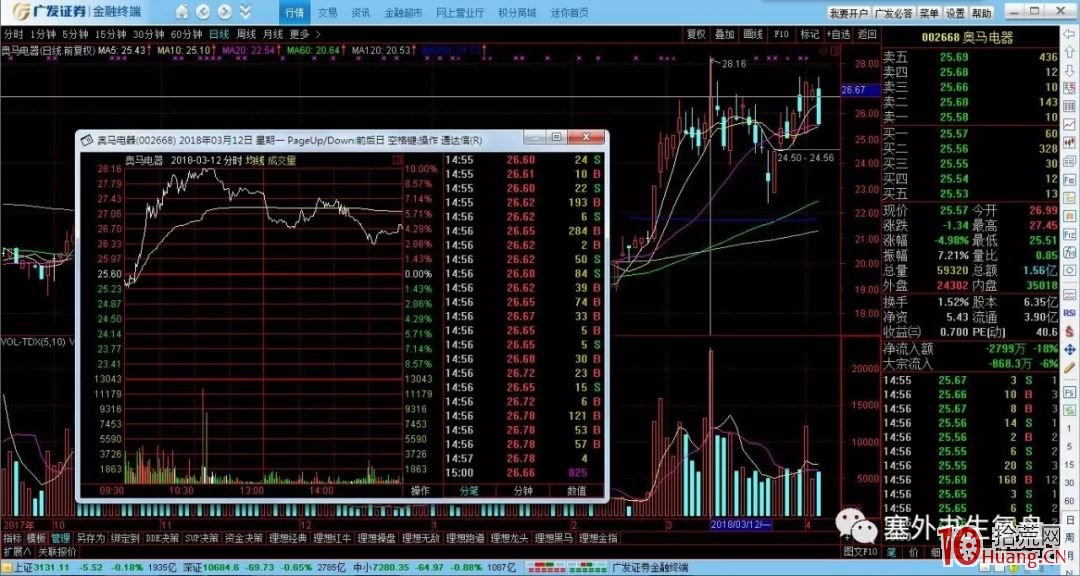The height and width of the screenshot is (576, 1080).
Task: Expand the 扩展∧ panel
Action: click(x=17, y=552)
